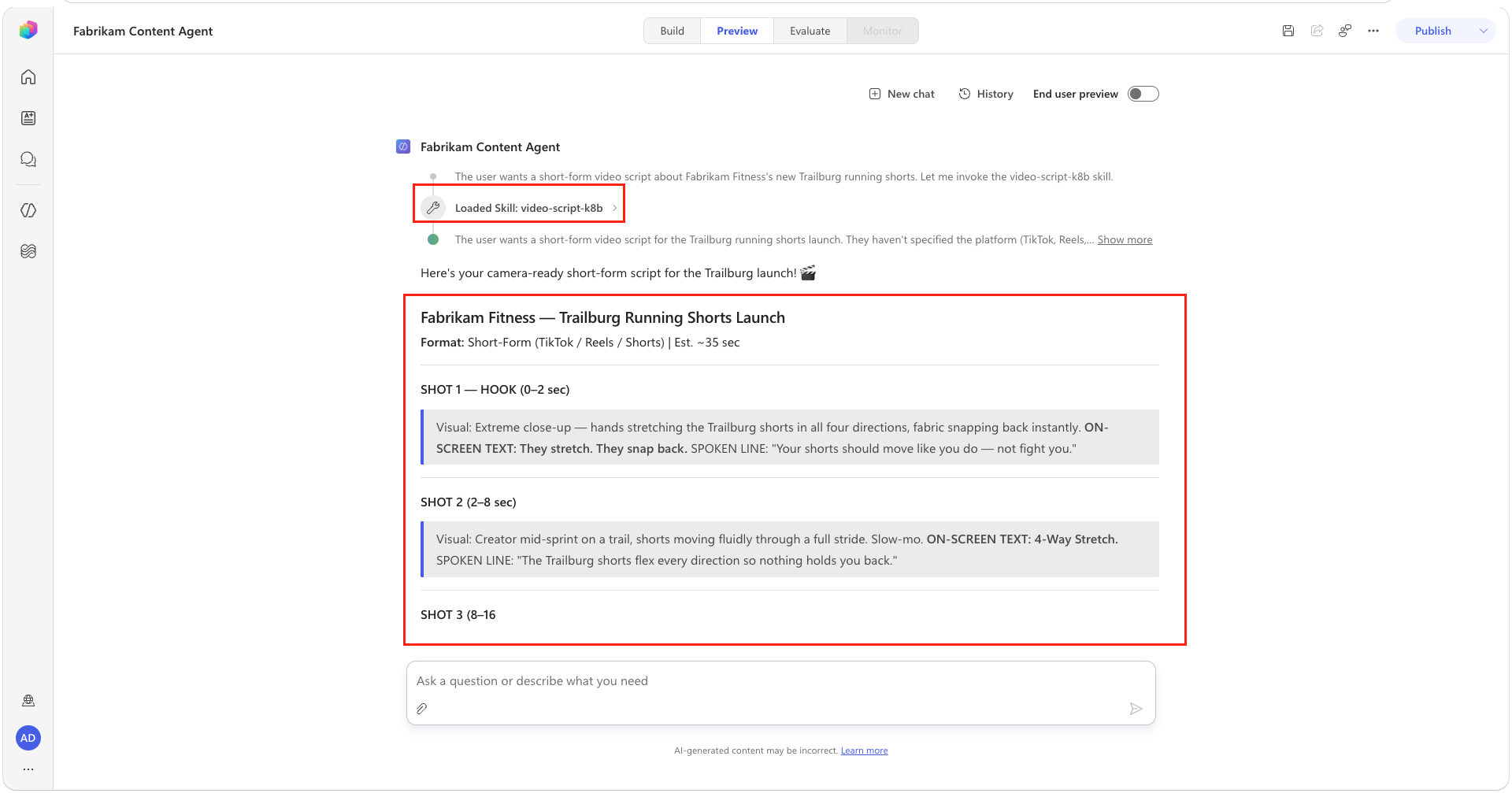Screen dimensions: 1512x793
Task: Click the SHOT 2 (2–8 sec) heading
Action: point(468,502)
